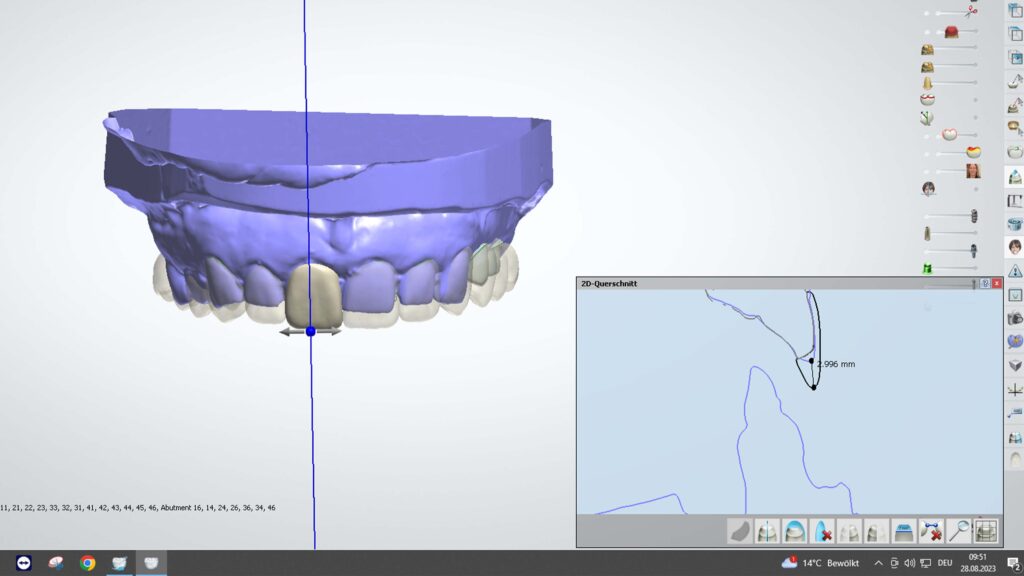Expand hidden system tray icons chevron
1024x576 pixels.
(x=879, y=563)
